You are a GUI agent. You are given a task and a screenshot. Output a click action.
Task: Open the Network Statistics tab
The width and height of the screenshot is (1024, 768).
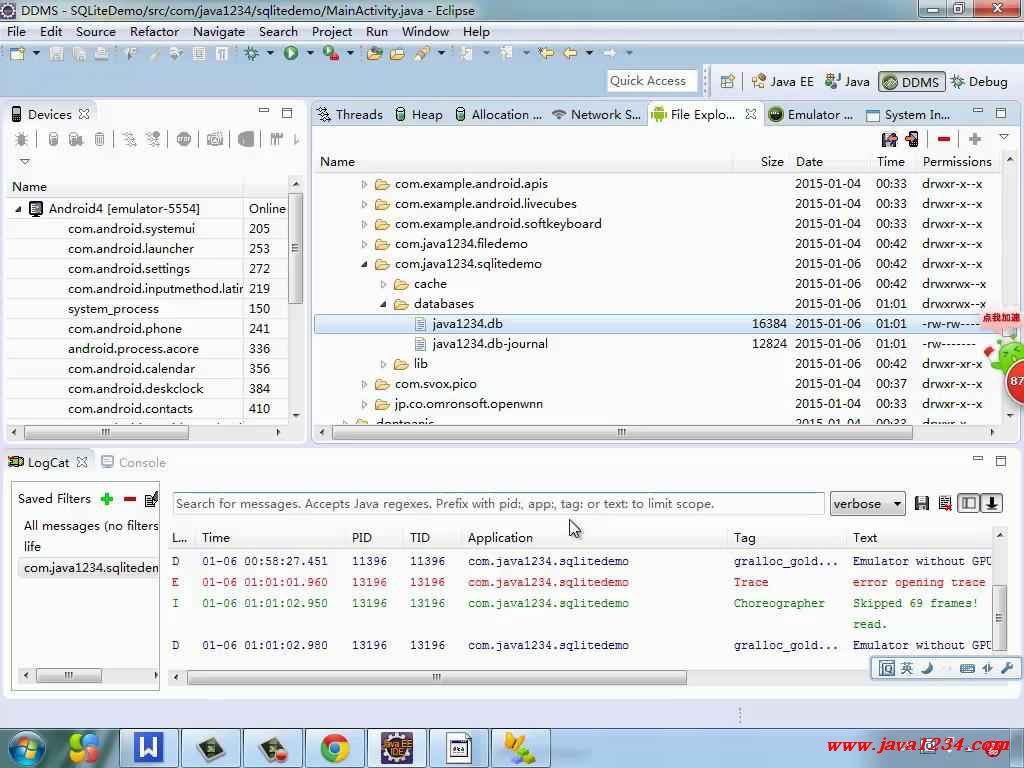[x=596, y=114]
